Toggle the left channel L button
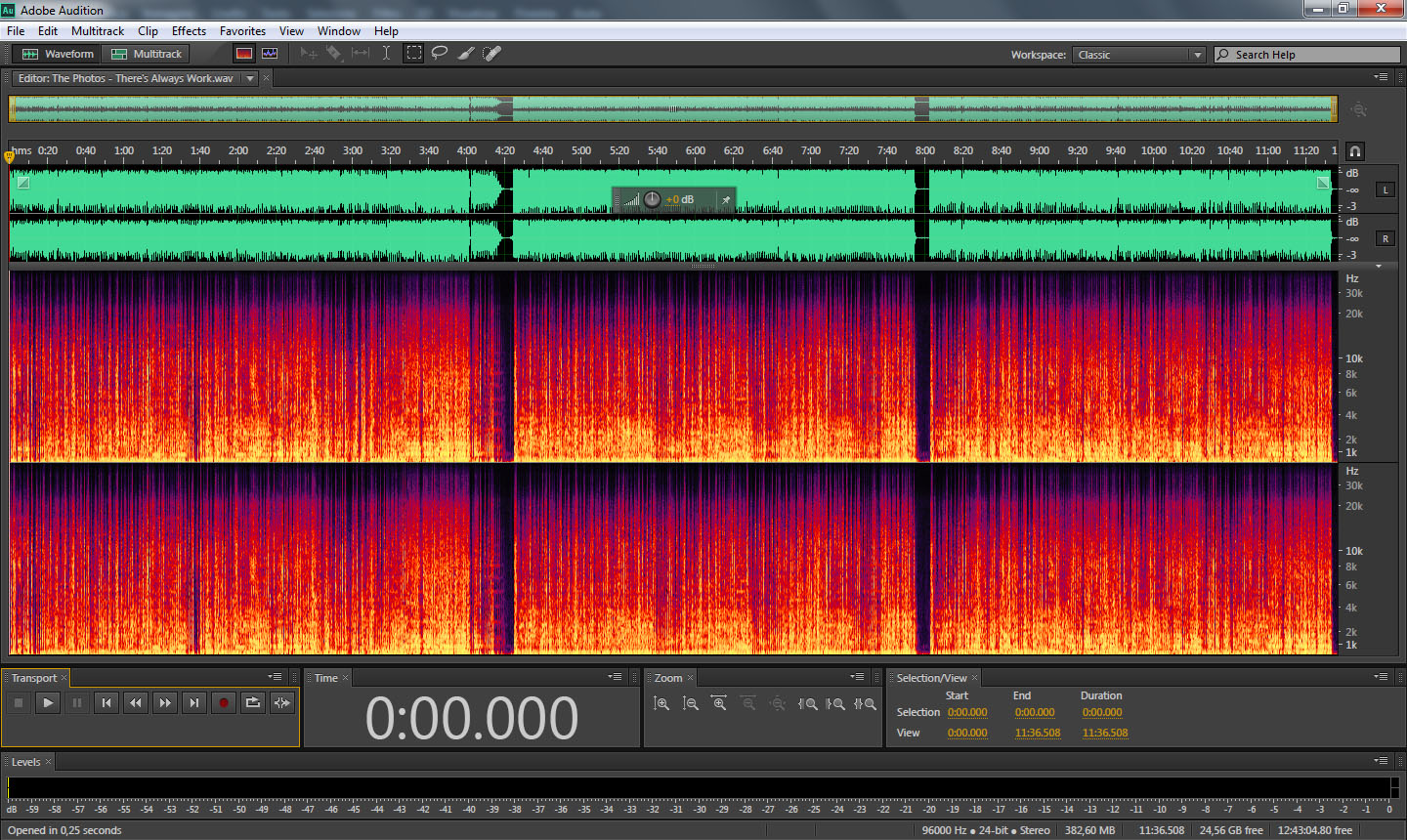This screenshot has height=840, width=1407. click(1386, 189)
